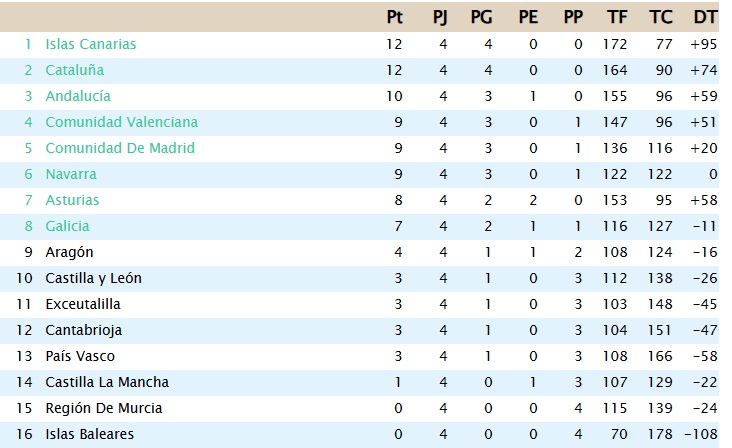Sort standings by the Pt column header

(394, 17)
